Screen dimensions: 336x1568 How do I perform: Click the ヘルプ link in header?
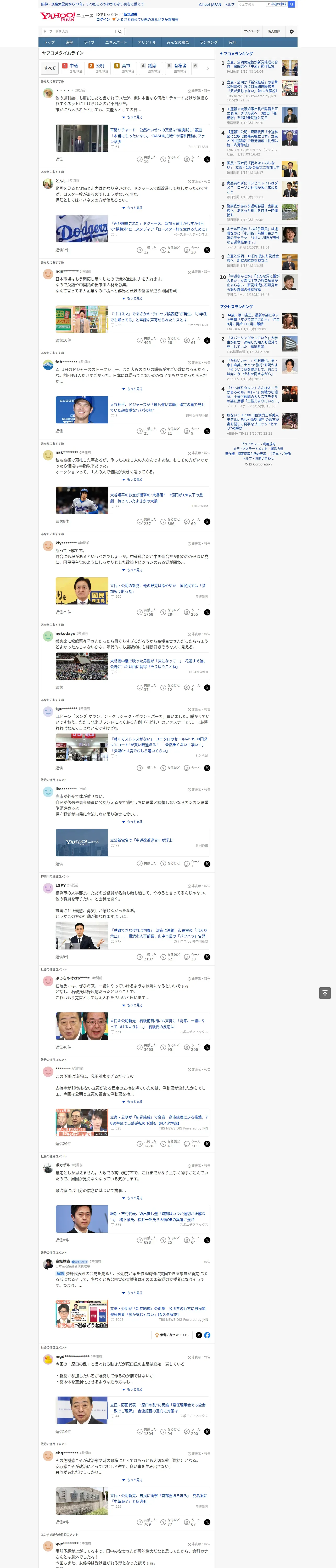[x=229, y=4]
